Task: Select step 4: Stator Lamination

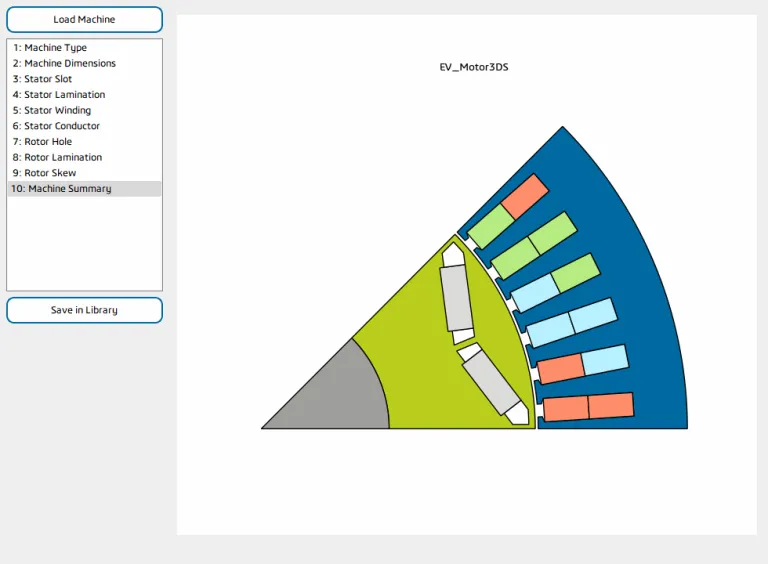Action: click(x=84, y=94)
